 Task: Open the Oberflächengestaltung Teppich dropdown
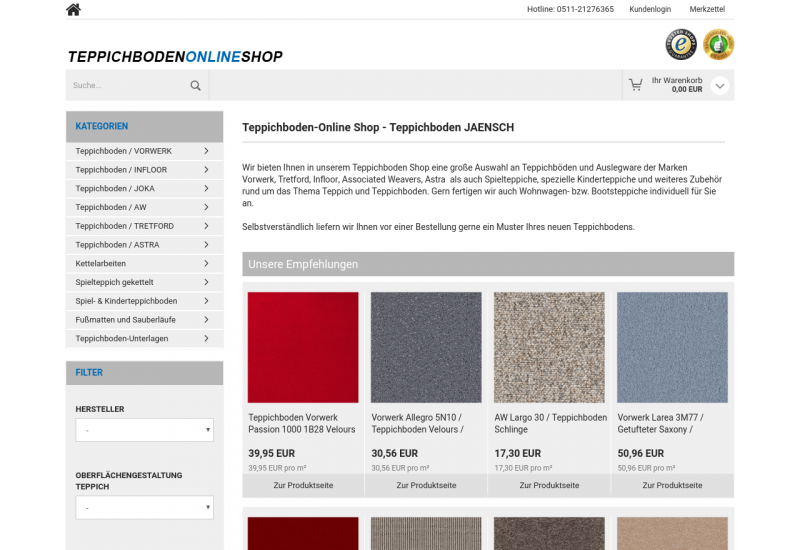pos(144,508)
